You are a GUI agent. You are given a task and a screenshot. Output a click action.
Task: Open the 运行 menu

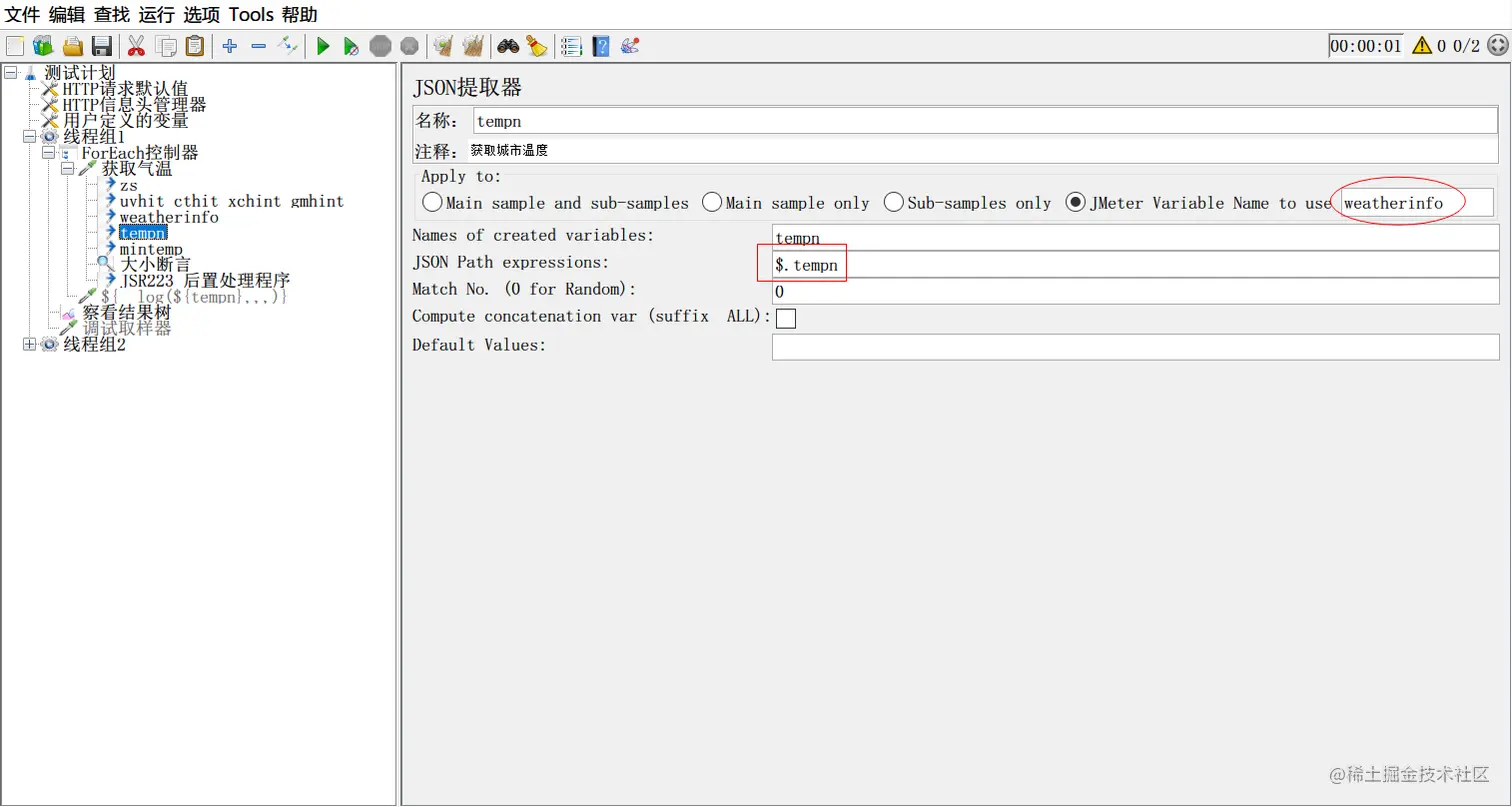click(156, 15)
